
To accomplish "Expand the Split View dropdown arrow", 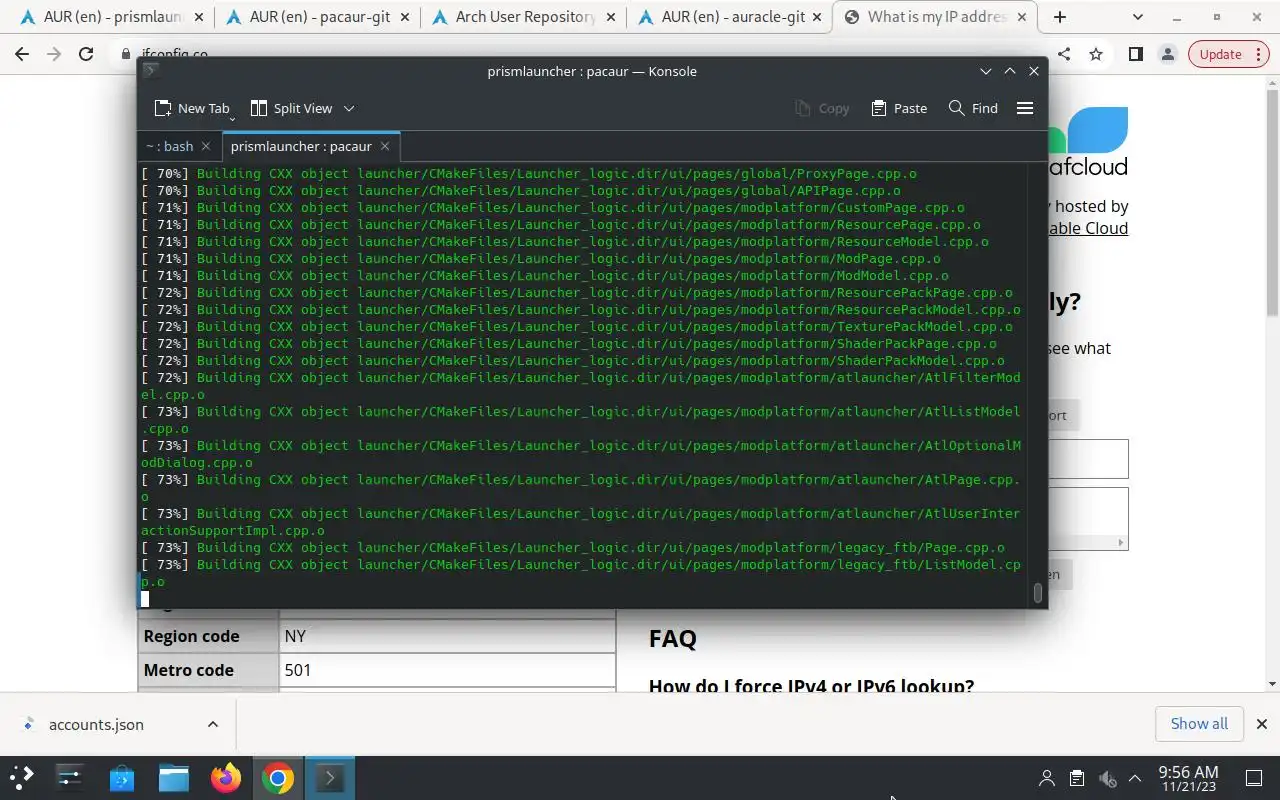I will 349,108.
